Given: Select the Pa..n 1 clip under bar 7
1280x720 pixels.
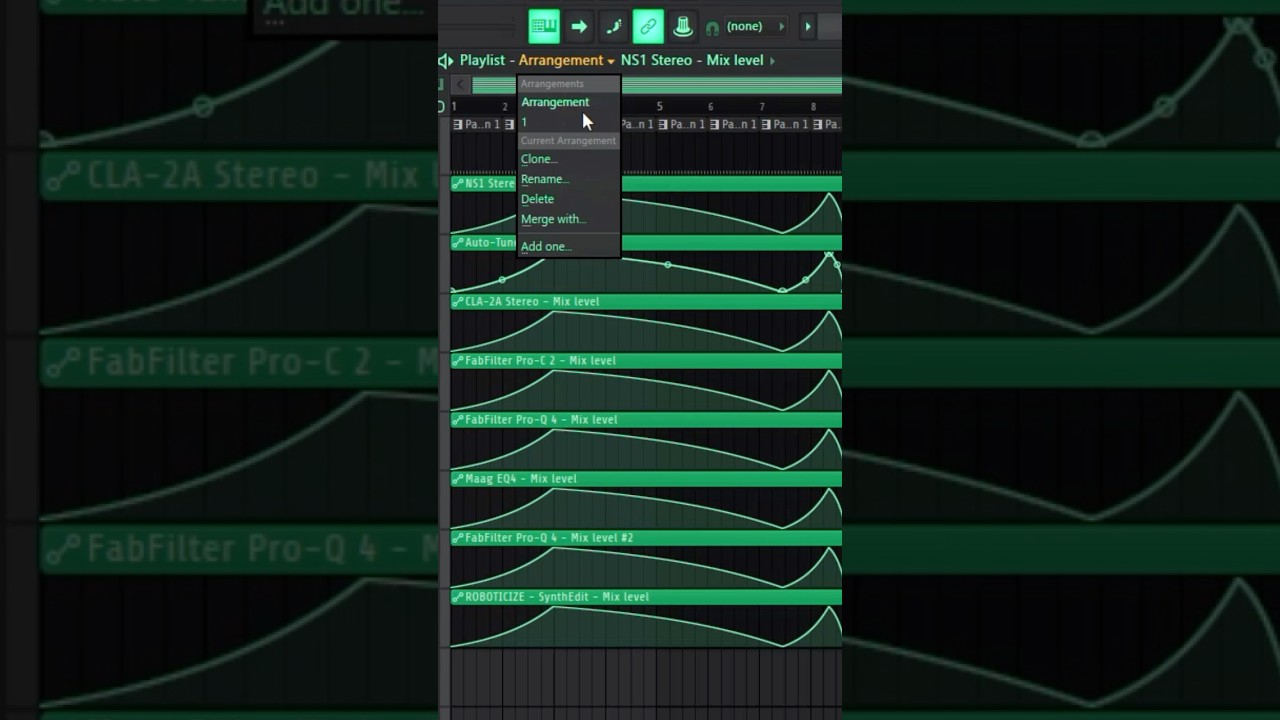Looking at the screenshot, I should (785, 125).
